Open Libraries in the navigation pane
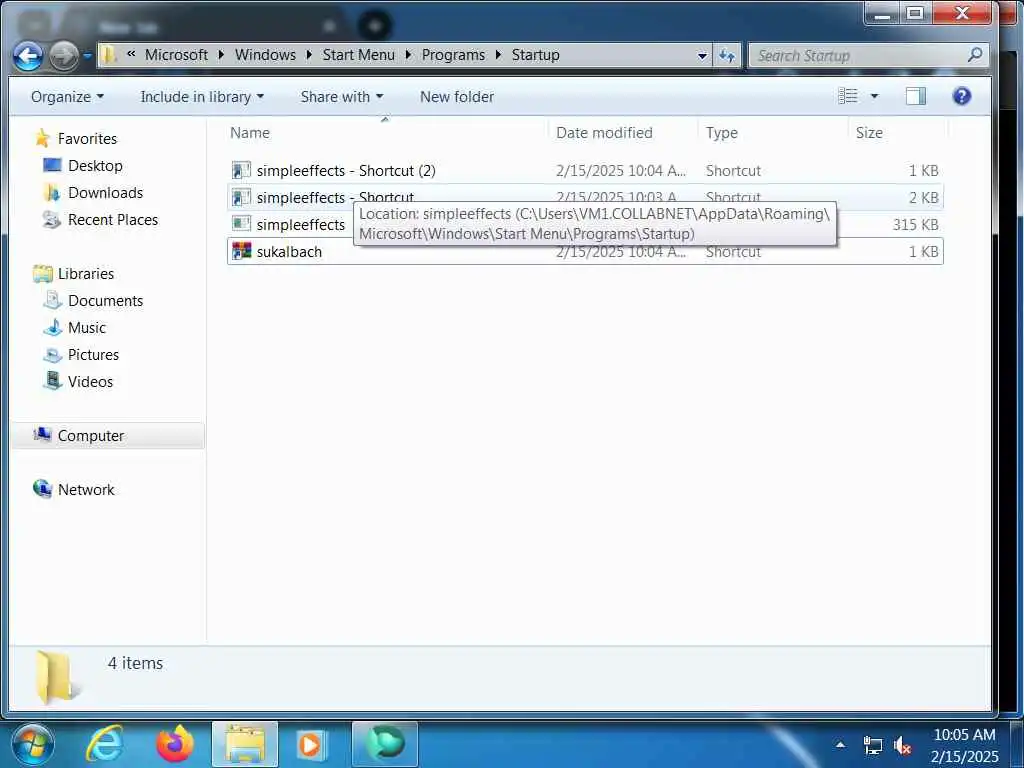1024x768 pixels. point(86,274)
